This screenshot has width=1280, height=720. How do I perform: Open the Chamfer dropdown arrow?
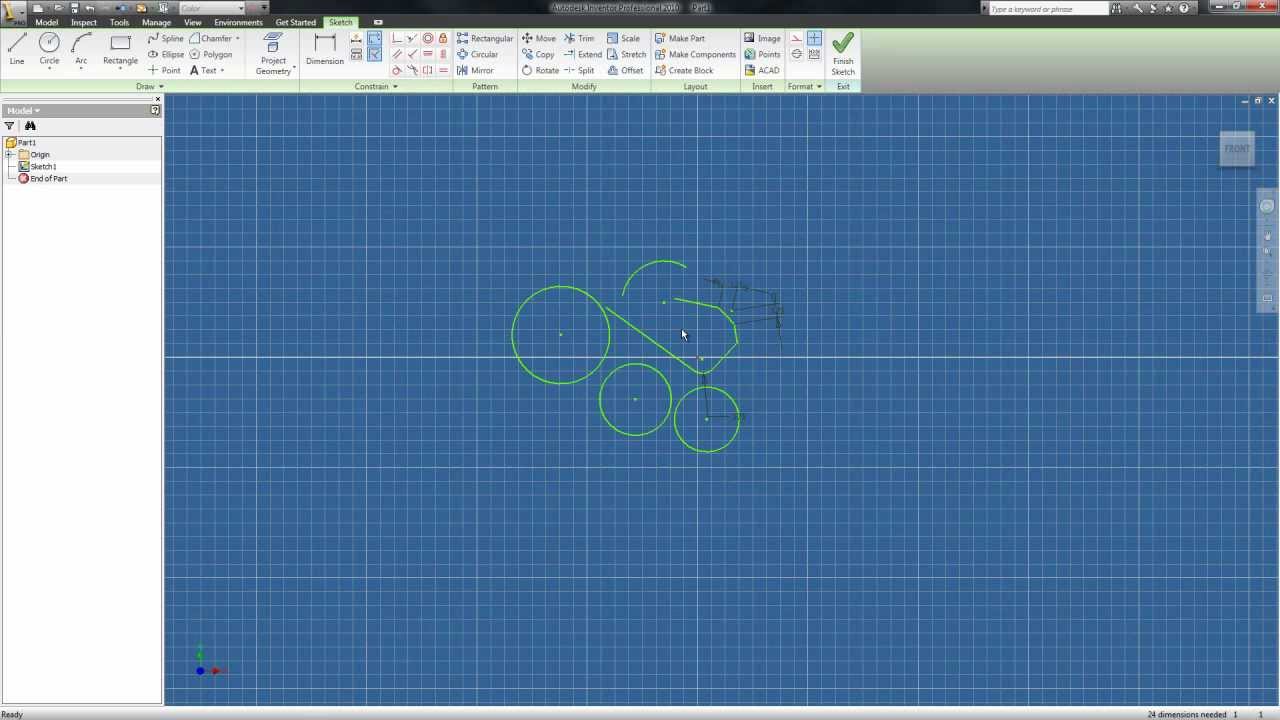coord(238,38)
